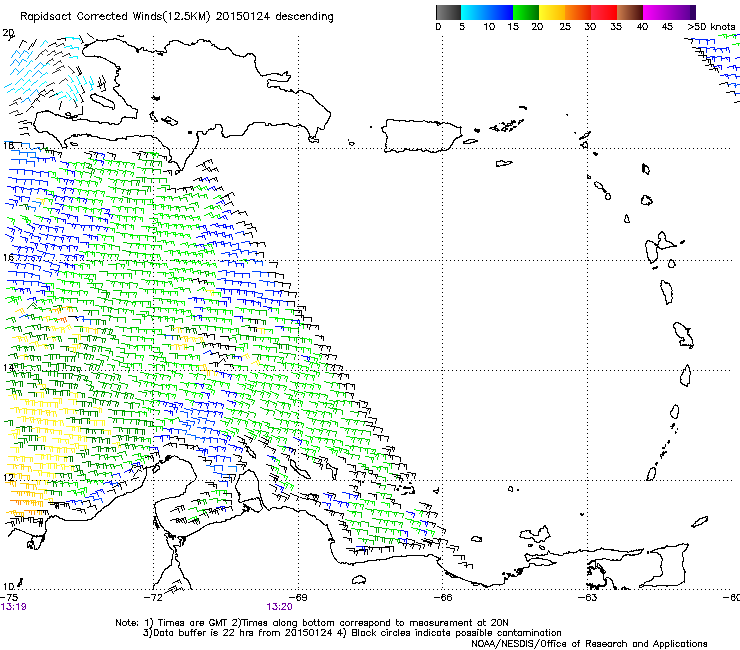Click the Isla Margarita outline off Venezuela
740x650 pixels.
(x=536, y=533)
